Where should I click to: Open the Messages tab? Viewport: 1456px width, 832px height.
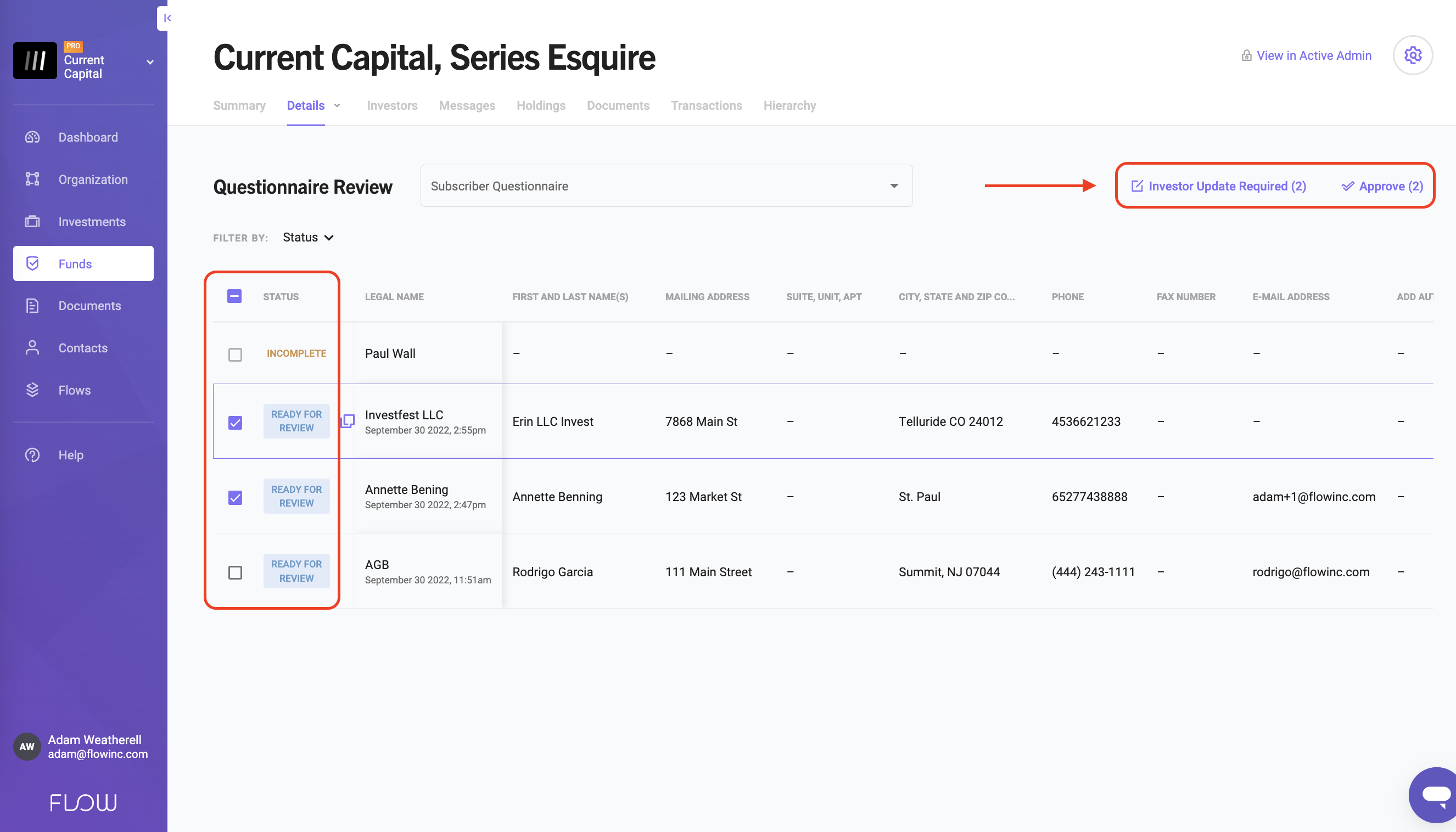[x=467, y=106]
